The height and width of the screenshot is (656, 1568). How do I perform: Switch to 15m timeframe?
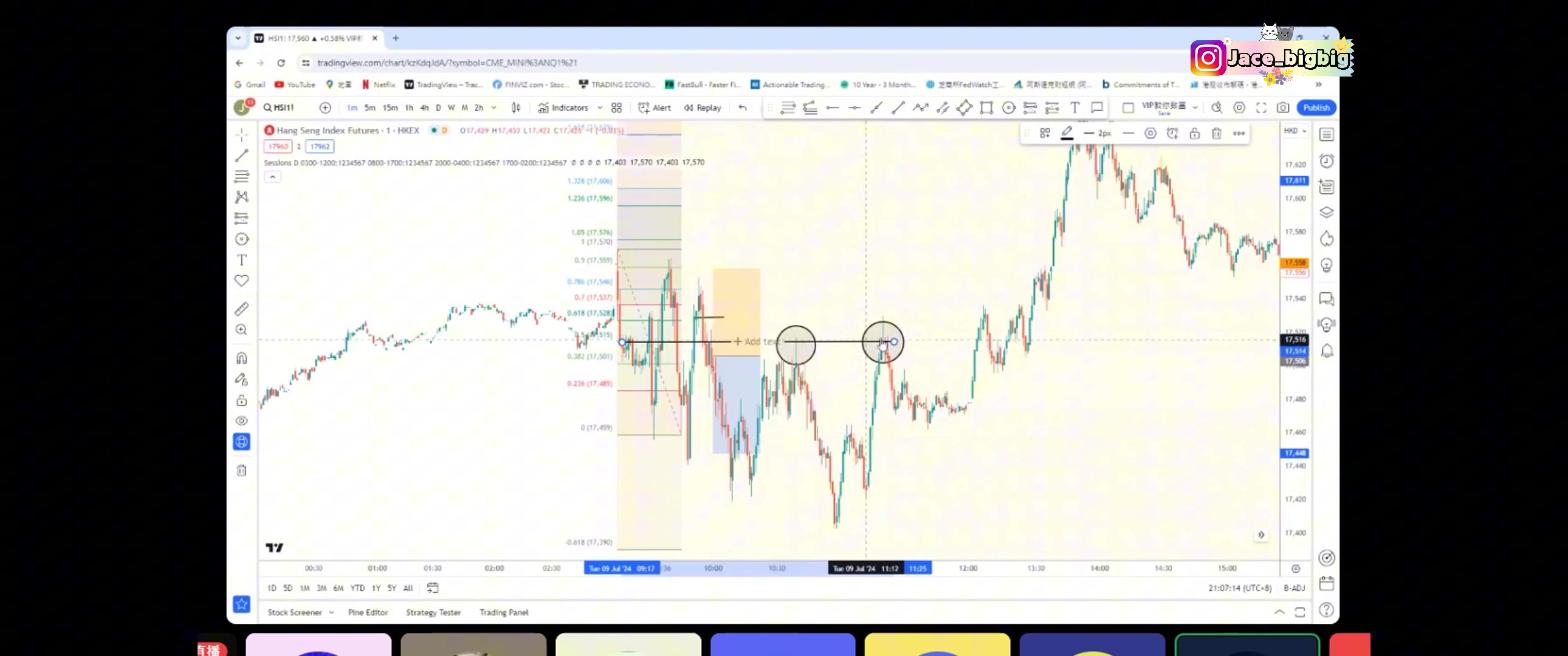pos(390,108)
